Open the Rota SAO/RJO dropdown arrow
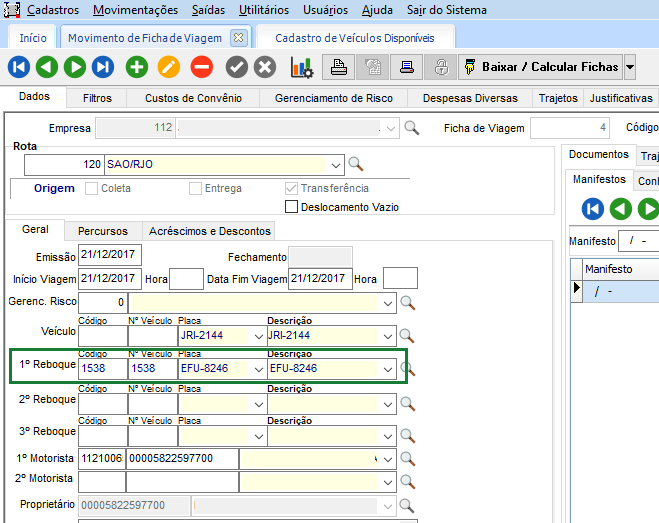This screenshot has height=523, width=659. tap(334, 164)
